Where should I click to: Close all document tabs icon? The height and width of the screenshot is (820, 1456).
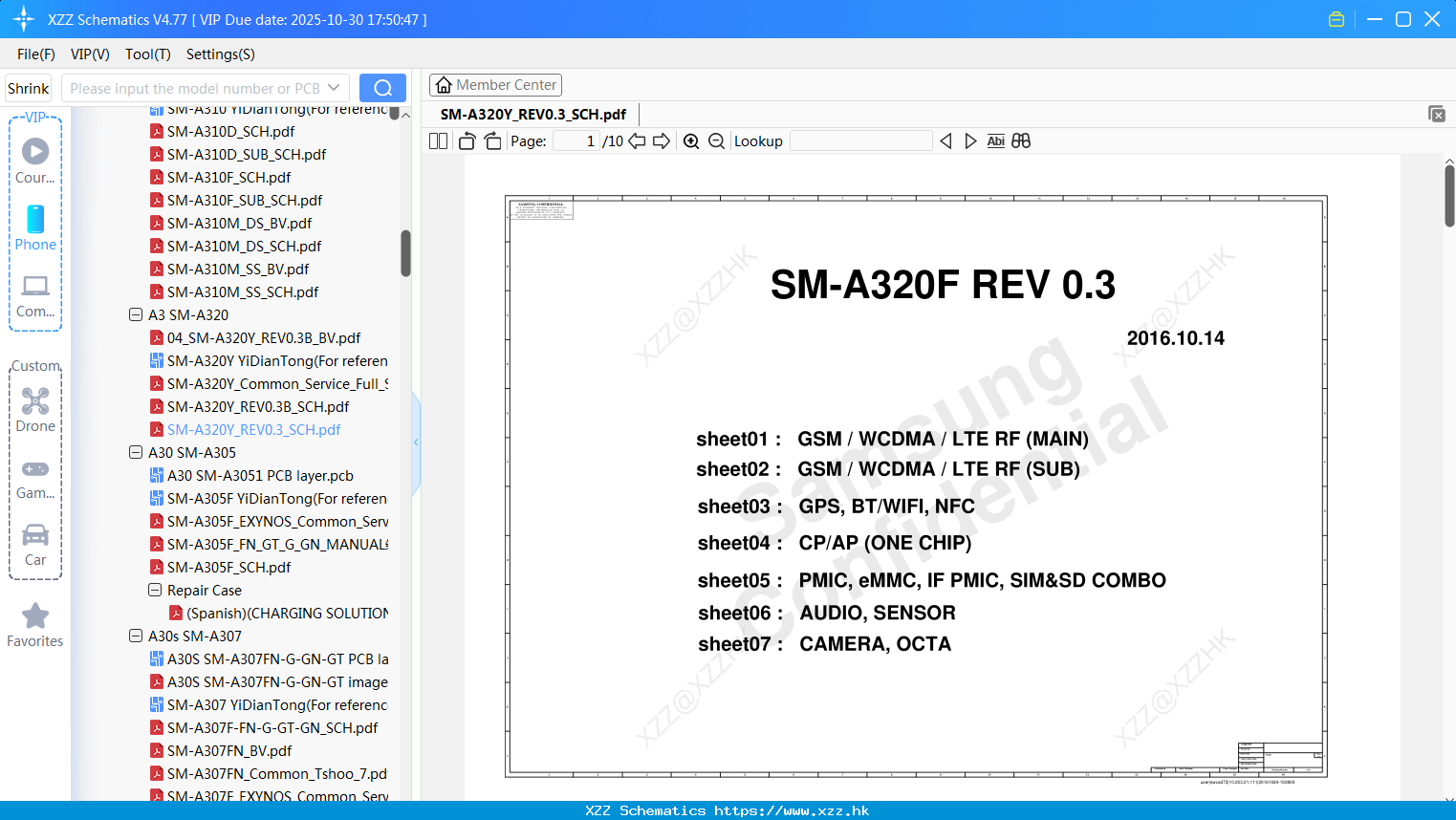(x=1437, y=114)
